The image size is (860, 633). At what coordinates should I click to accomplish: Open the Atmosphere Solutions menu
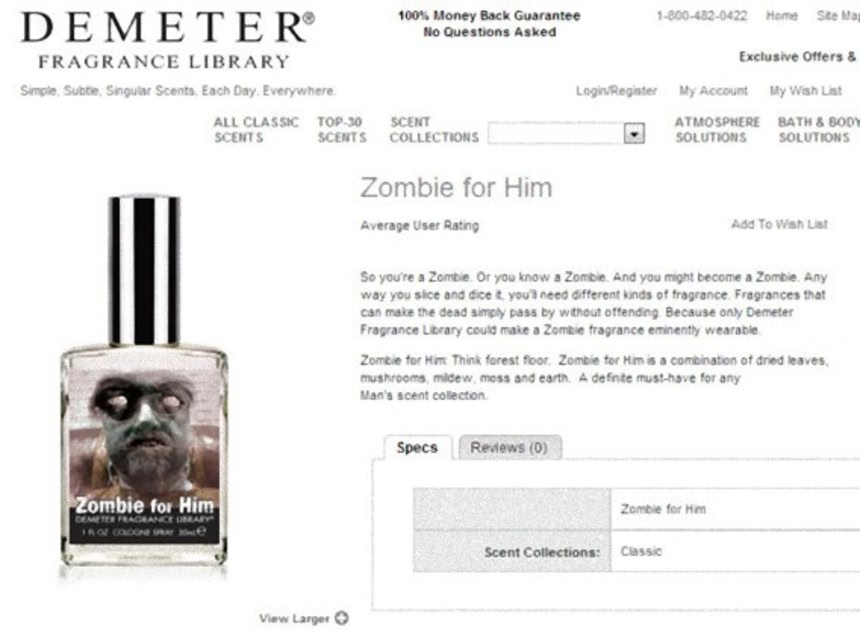[717, 129]
